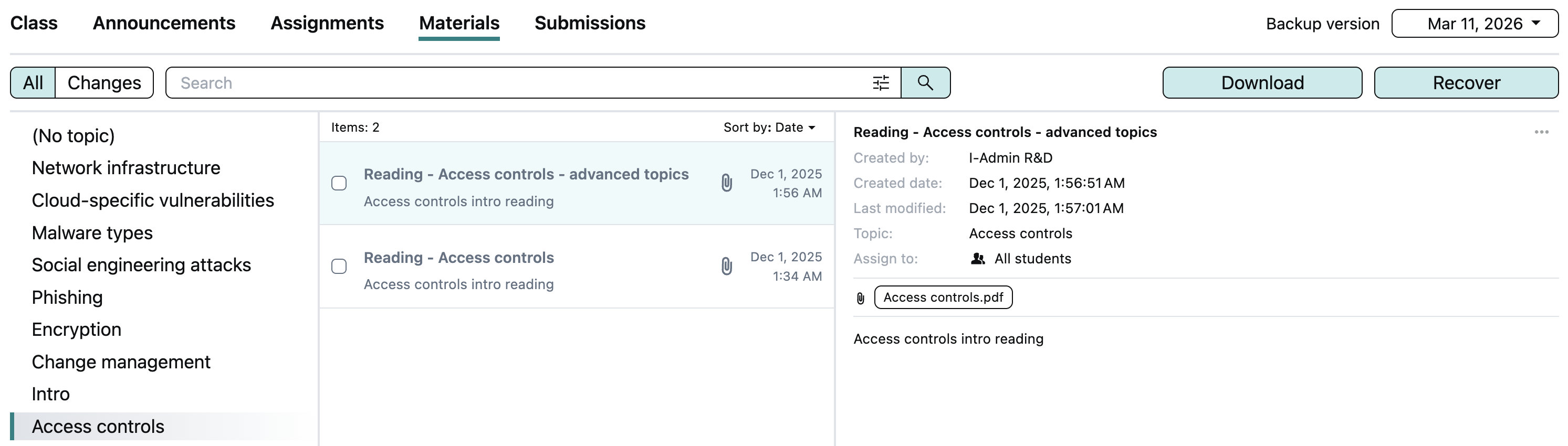The image size is (1568, 446).
Task: Click attachment icon beside Access controls.pdf
Action: (860, 298)
